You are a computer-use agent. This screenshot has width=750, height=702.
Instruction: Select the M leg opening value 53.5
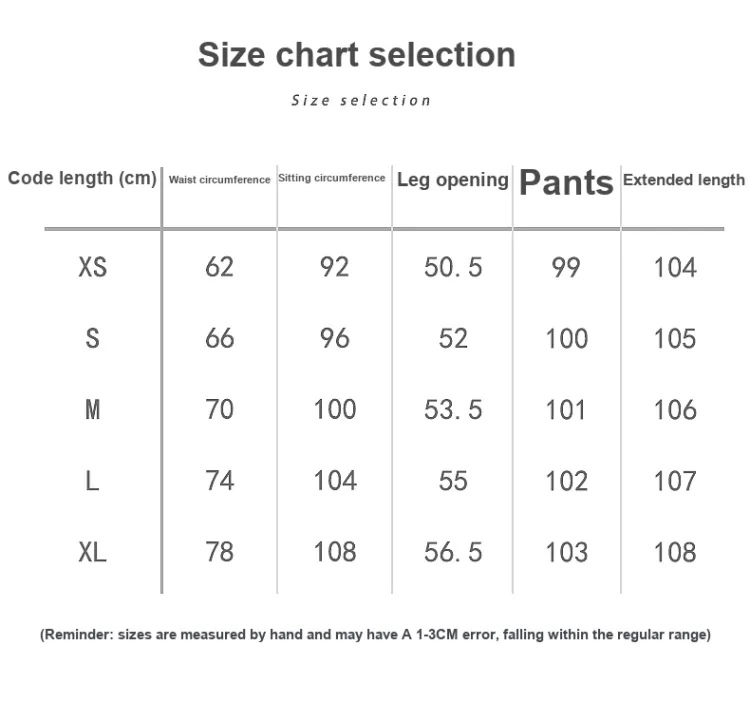tap(453, 410)
